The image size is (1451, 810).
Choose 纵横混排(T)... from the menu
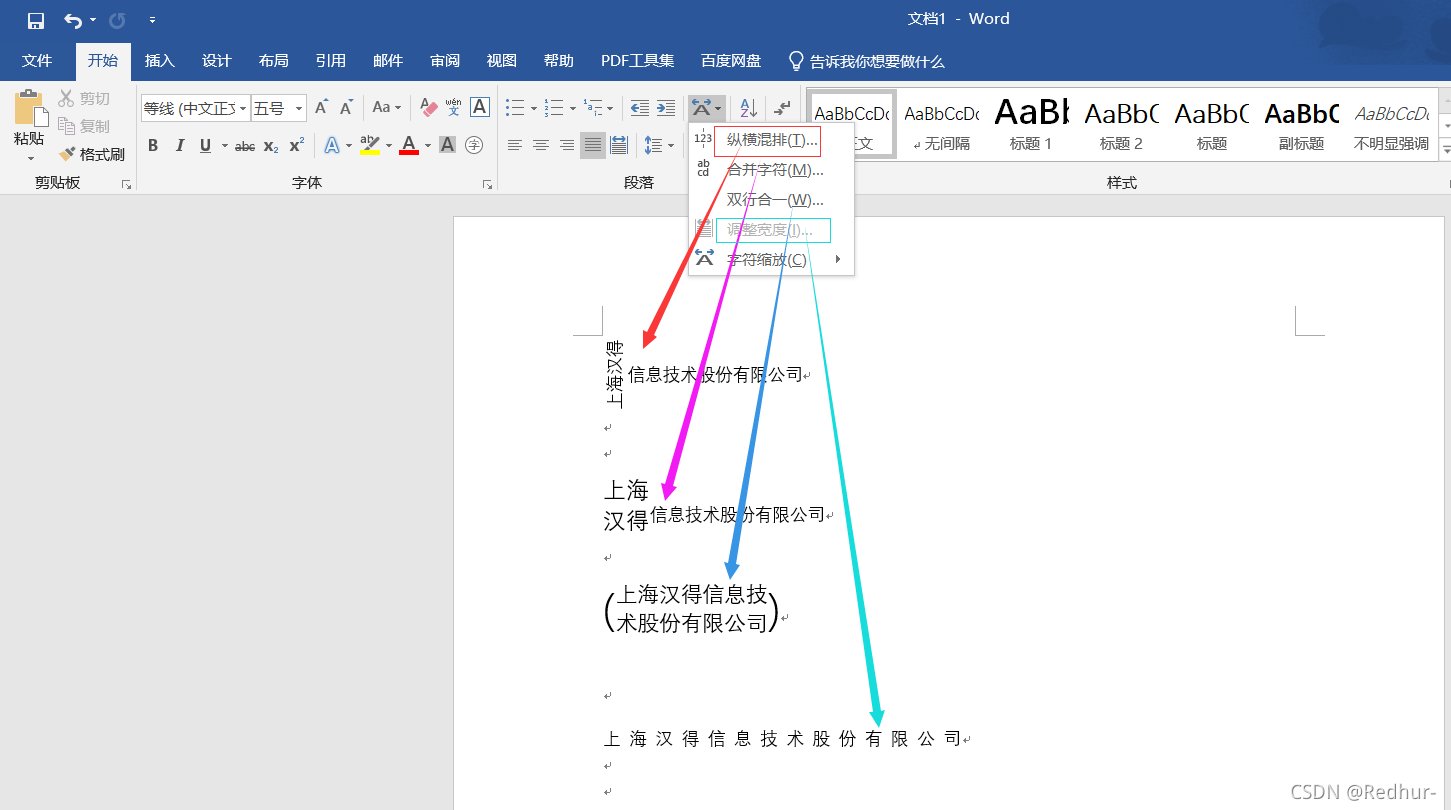tap(772, 139)
